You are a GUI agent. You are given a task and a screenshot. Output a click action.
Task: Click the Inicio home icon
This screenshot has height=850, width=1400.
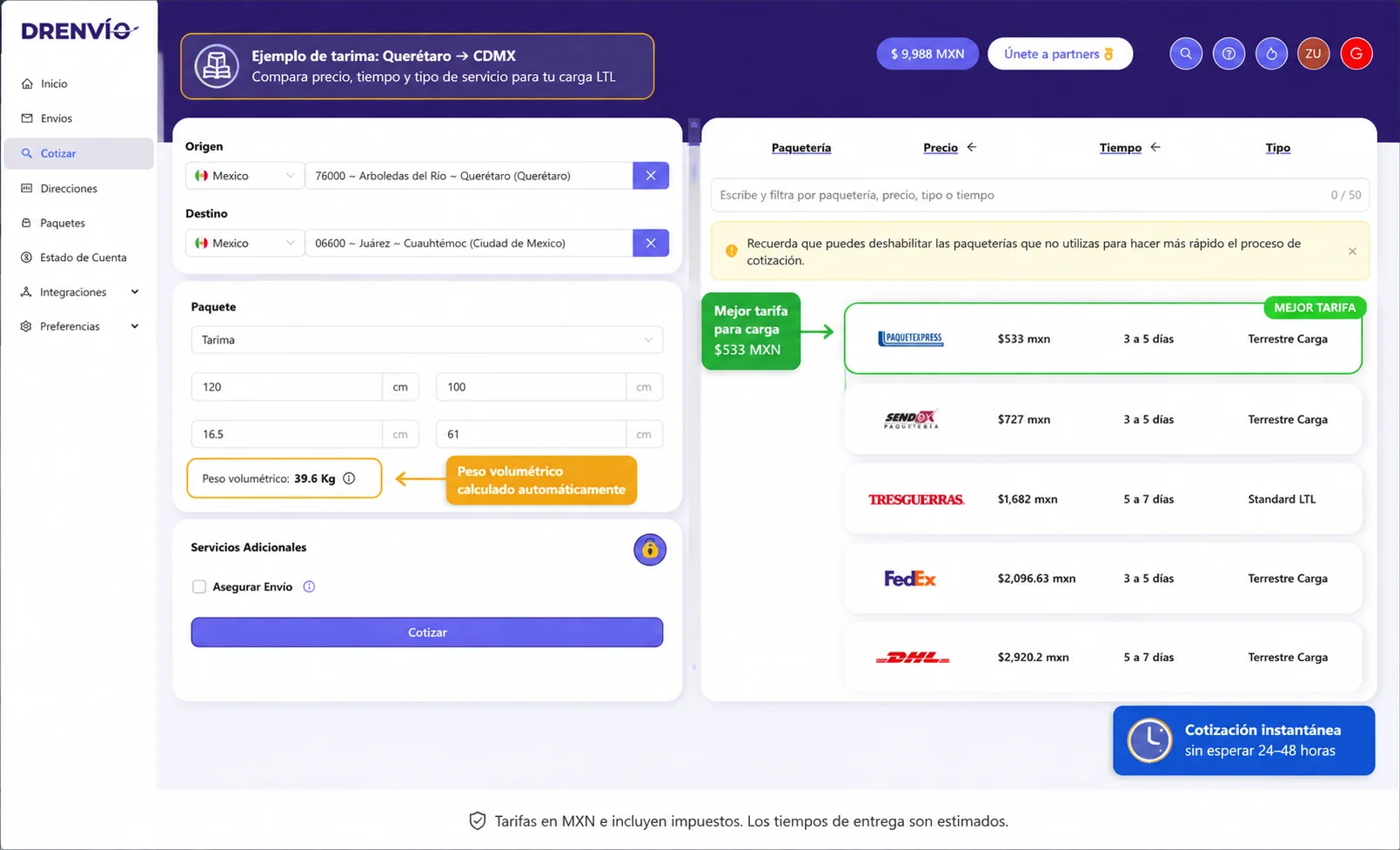click(x=27, y=84)
